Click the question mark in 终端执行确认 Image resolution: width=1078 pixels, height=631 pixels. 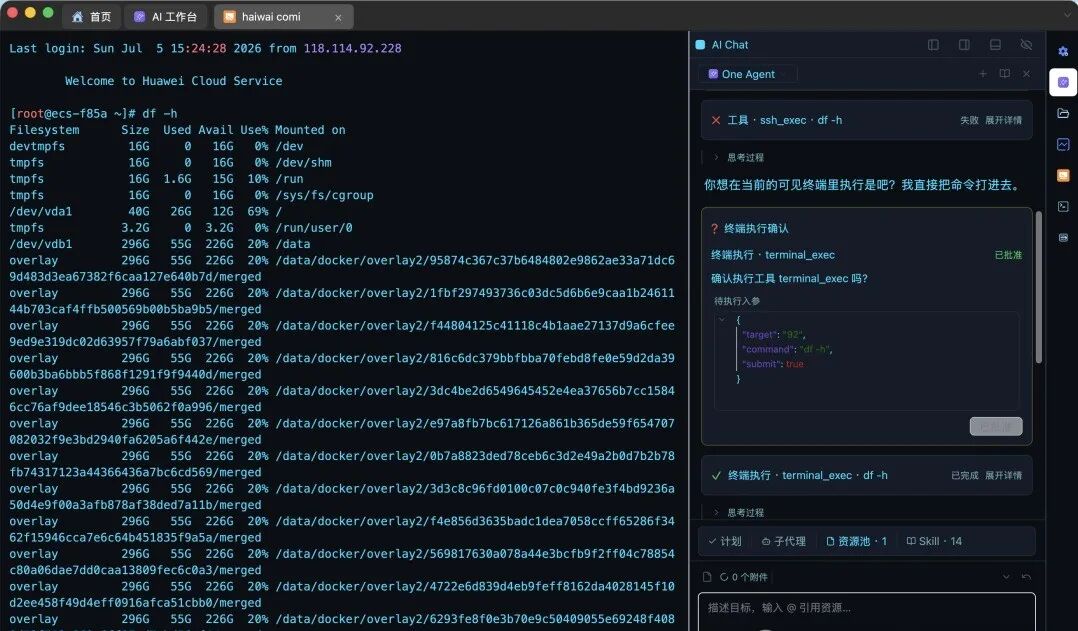(714, 229)
